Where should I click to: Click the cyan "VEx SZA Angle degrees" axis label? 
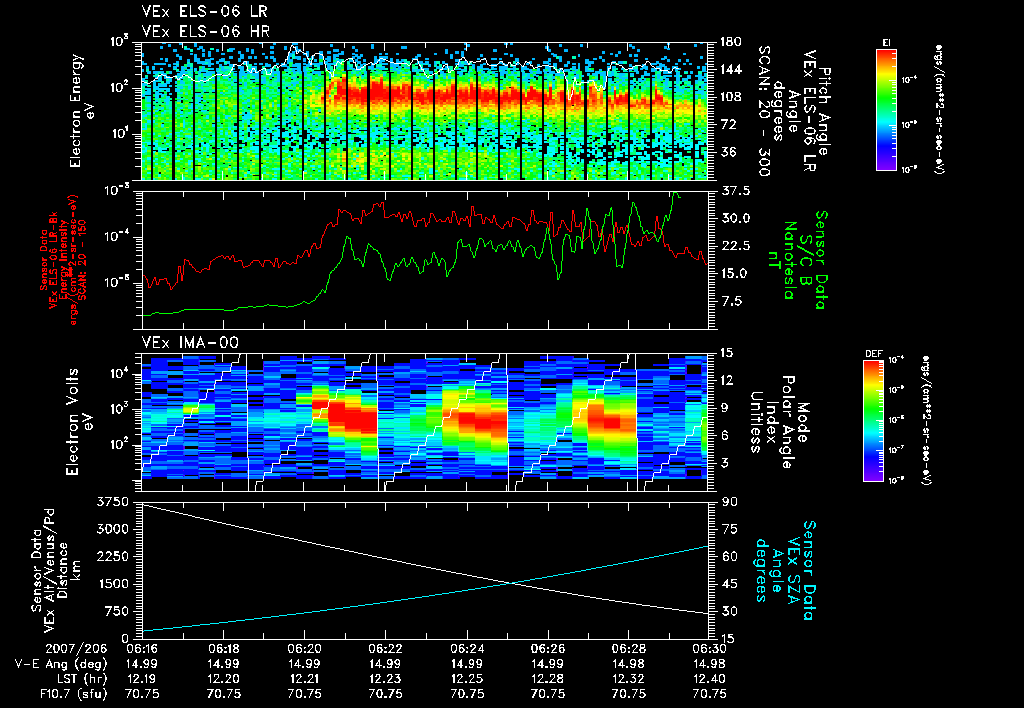[x=785, y=570]
